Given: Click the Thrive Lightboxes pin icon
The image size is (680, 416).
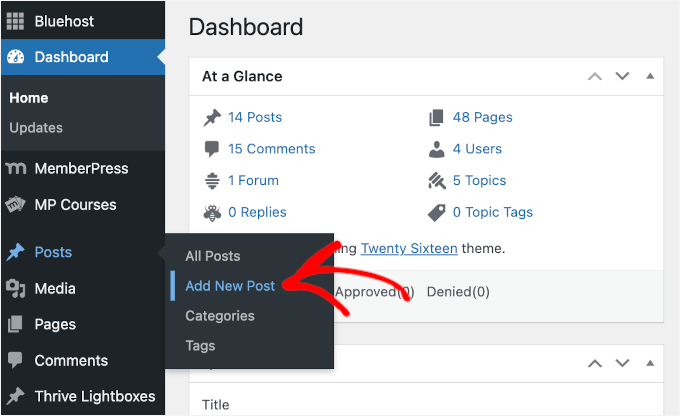Looking at the screenshot, I should [x=15, y=396].
